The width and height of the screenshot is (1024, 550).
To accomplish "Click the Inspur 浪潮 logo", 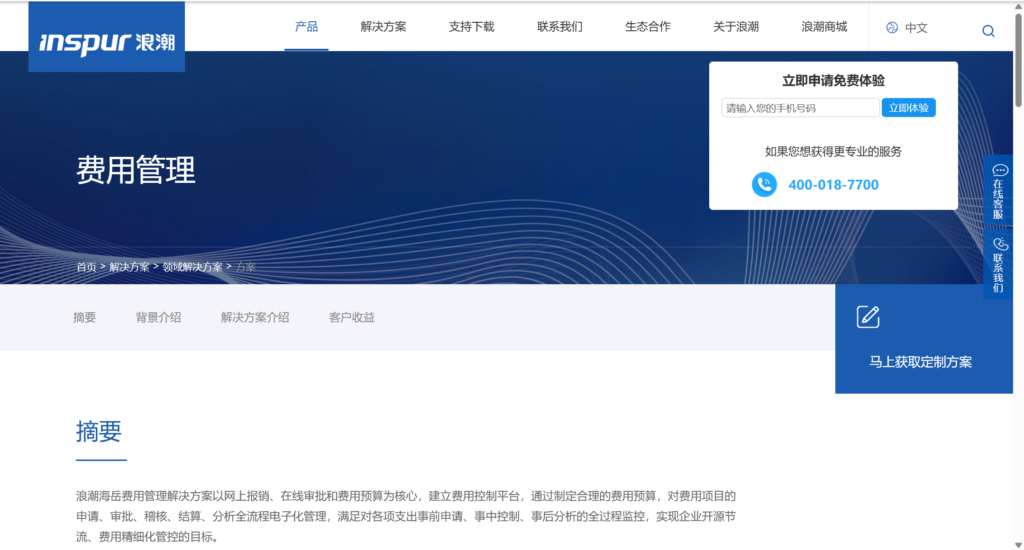I will (x=106, y=41).
